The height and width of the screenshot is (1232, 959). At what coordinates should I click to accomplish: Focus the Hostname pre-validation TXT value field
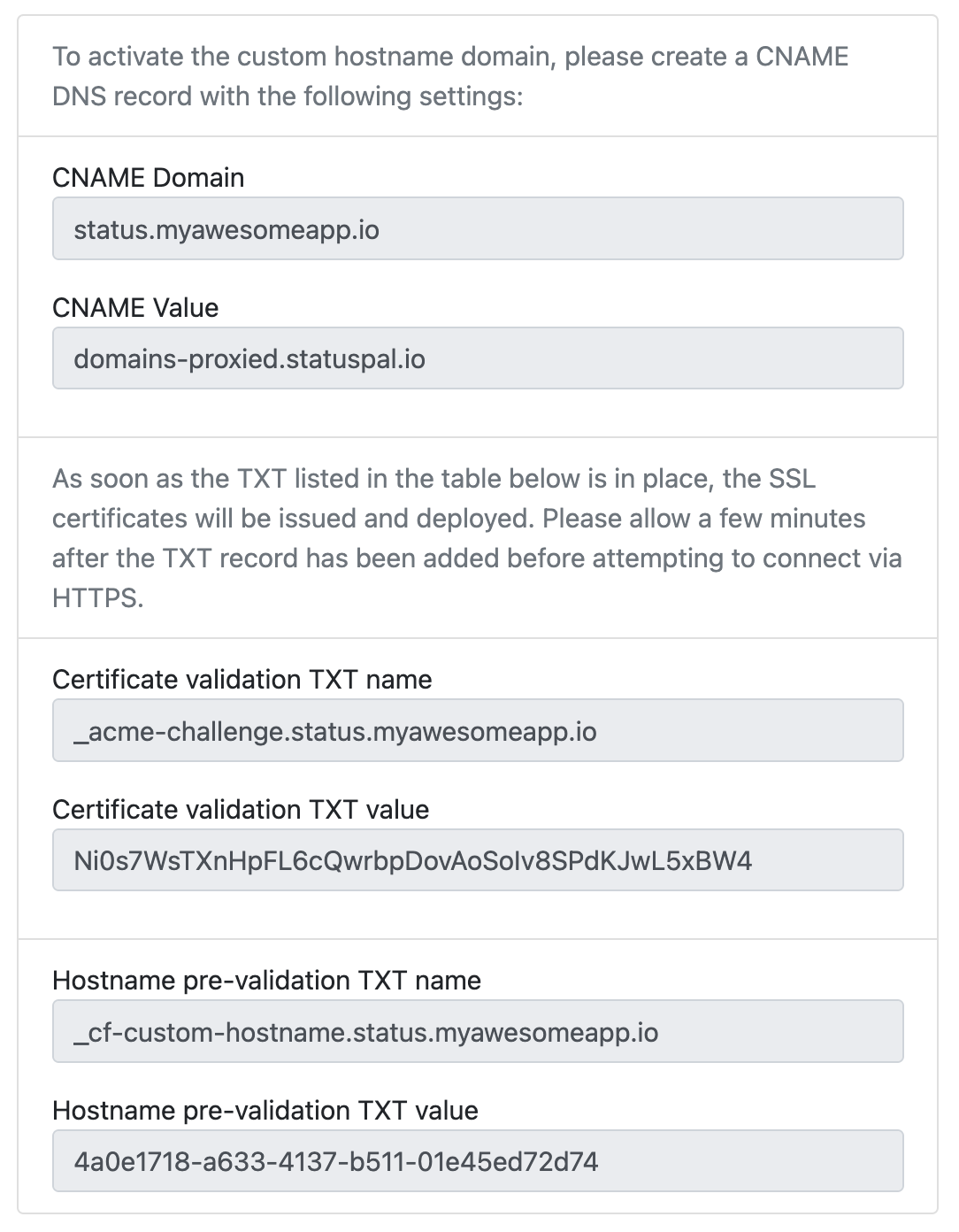[x=478, y=1161]
